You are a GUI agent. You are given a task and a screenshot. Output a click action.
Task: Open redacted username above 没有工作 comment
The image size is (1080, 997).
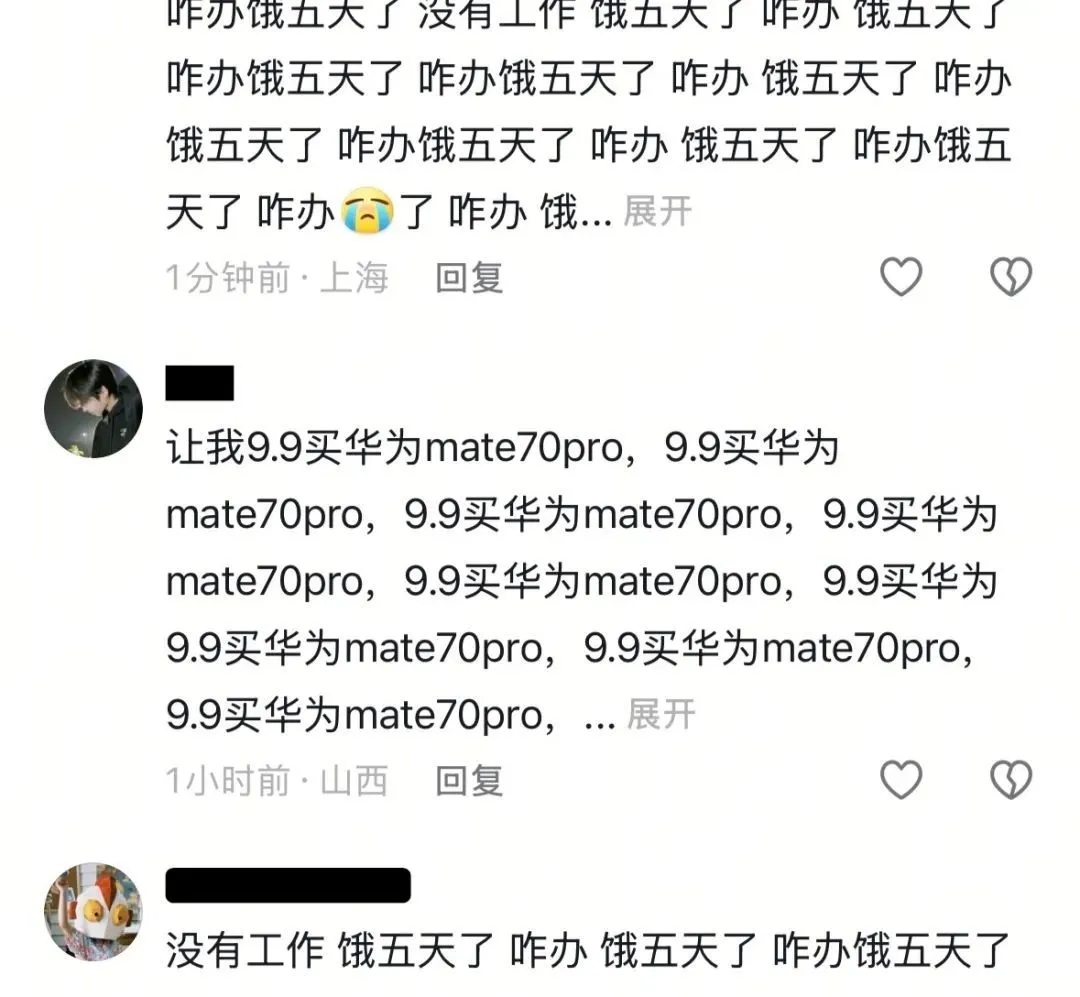[288, 885]
